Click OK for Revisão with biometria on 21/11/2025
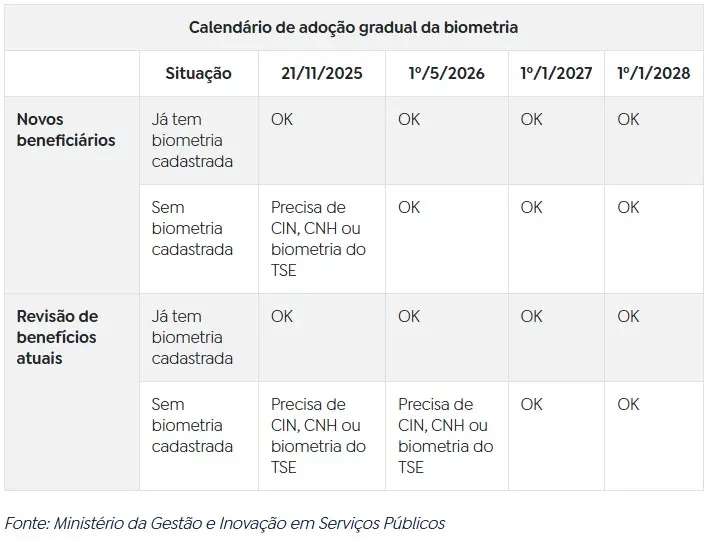 (282, 316)
